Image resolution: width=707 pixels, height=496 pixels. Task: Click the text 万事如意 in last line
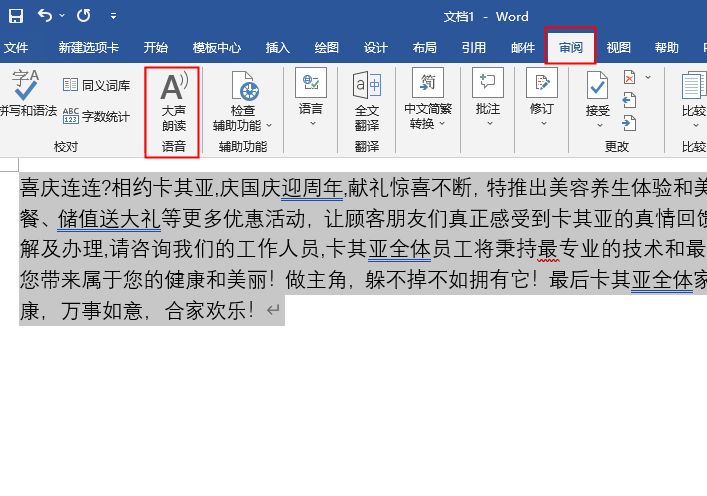point(102,311)
